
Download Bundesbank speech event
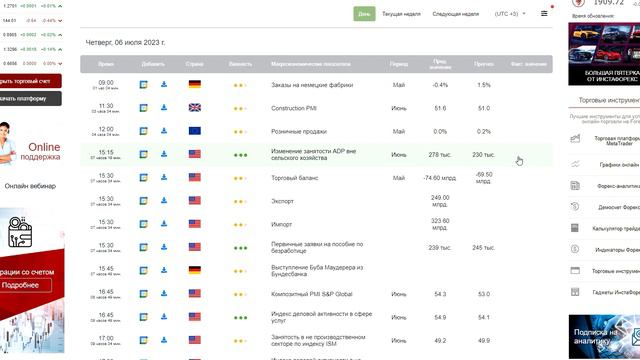164,270
